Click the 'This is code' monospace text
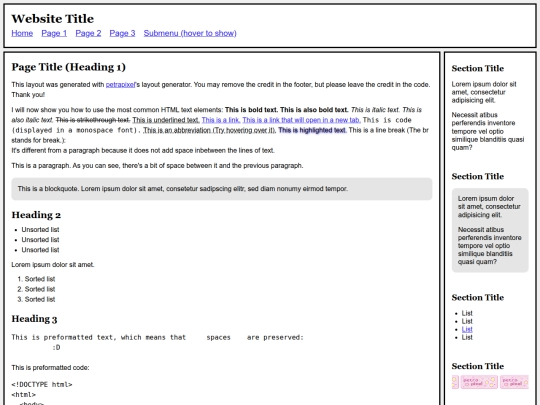This screenshot has height=405, width=540. pos(387,120)
